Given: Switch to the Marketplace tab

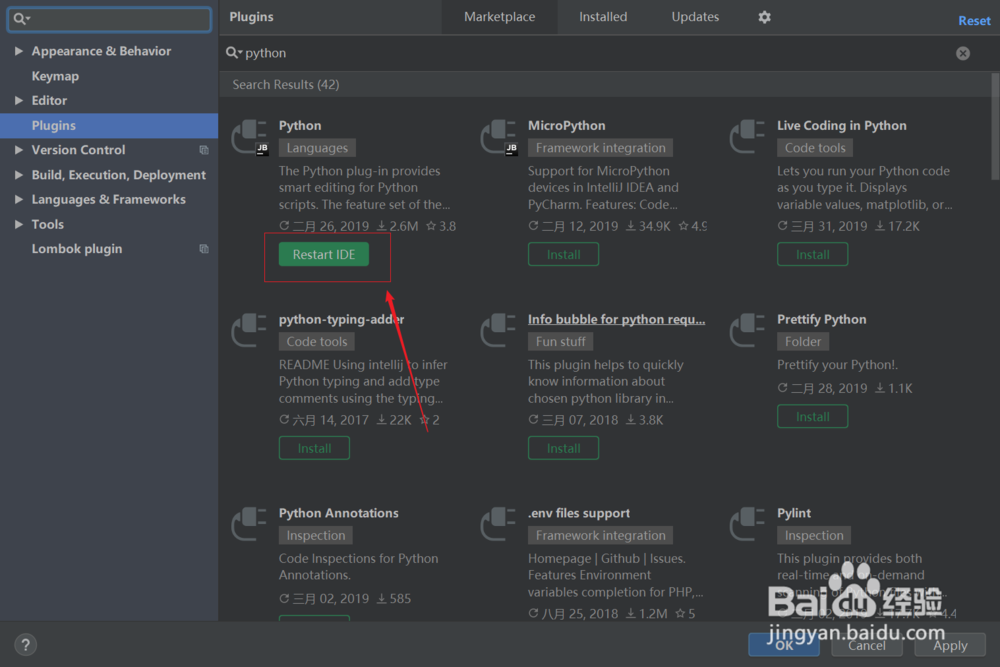Looking at the screenshot, I should [499, 17].
